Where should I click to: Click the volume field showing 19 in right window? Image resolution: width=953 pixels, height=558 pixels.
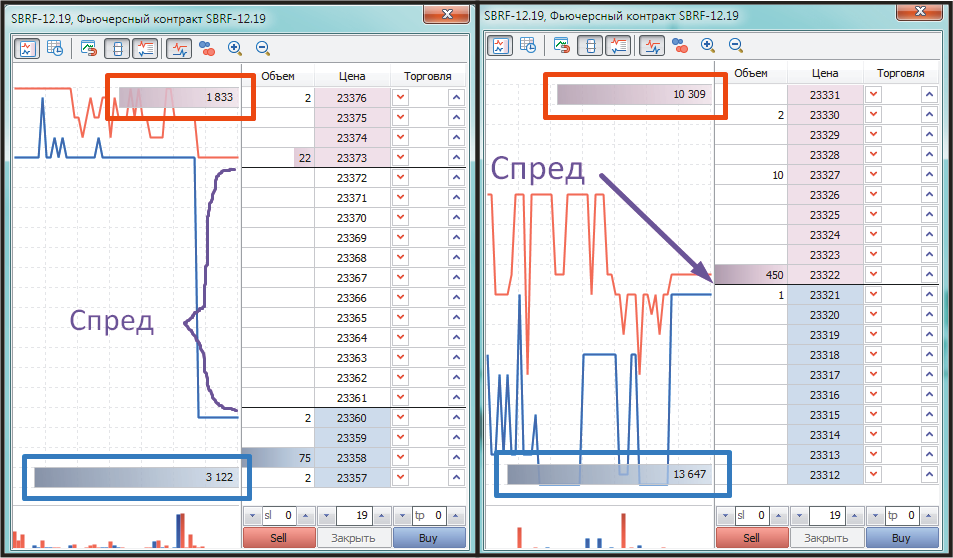tap(827, 516)
